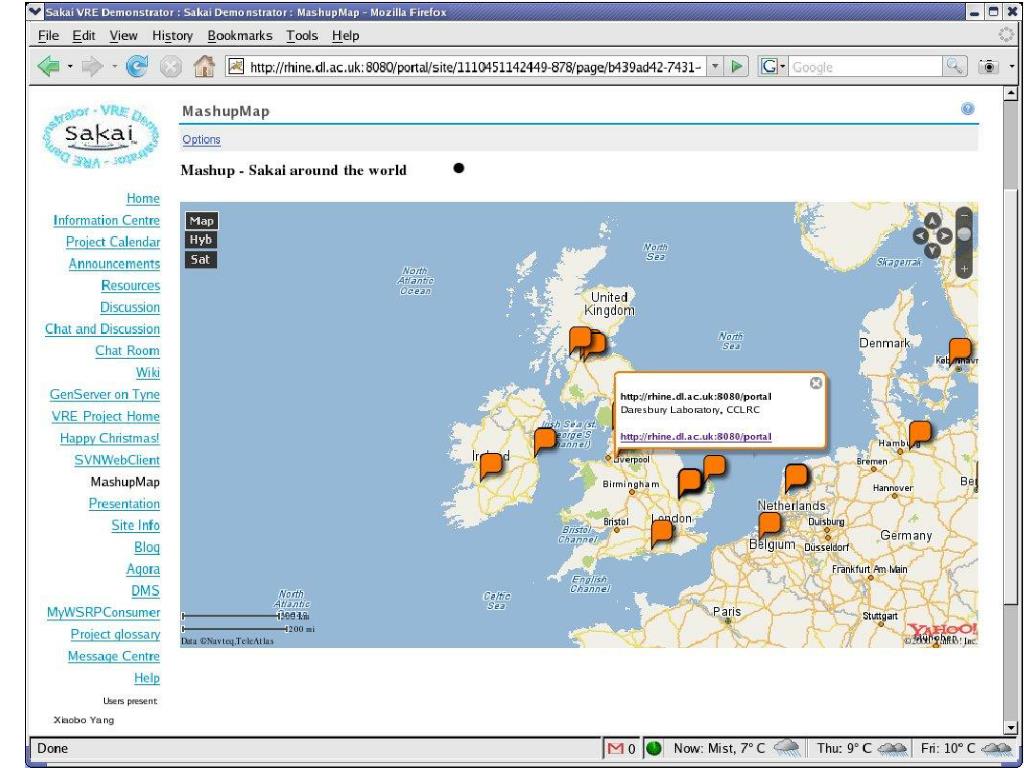Image resolution: width=1024 pixels, height=768 pixels.
Task: Click orange marker over Netherlands
Action: pos(795,478)
